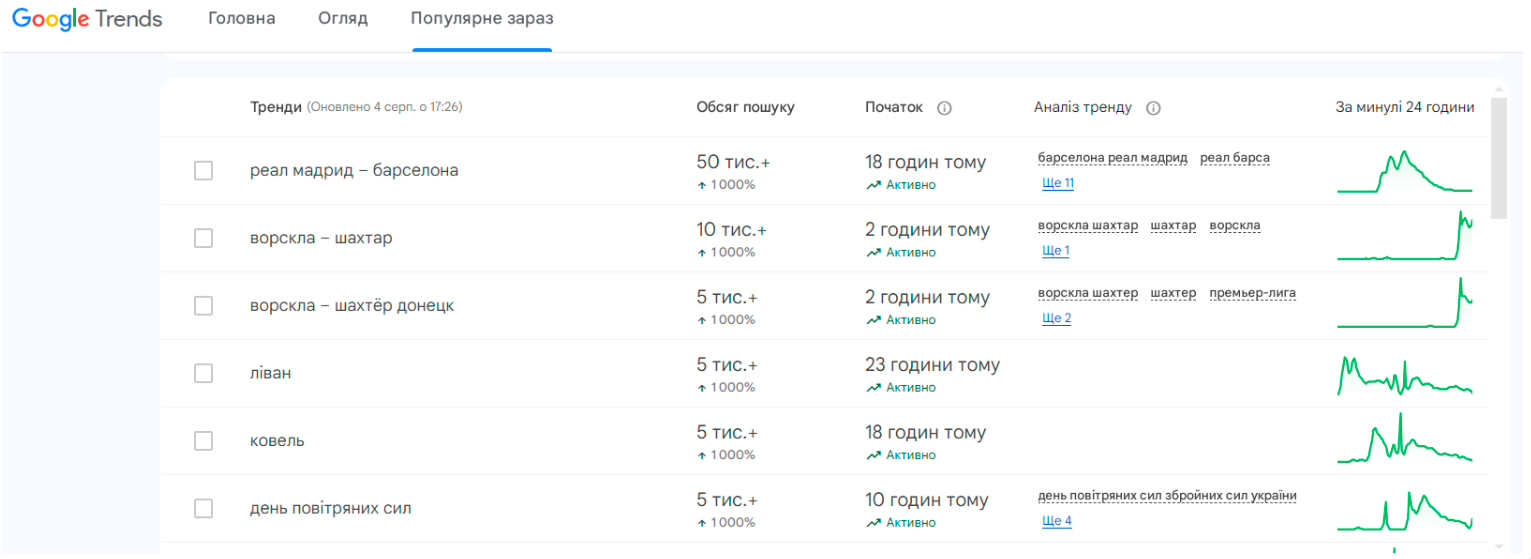Click the 10 тис.+ search volume
The height and width of the screenshot is (559, 1531).
[732, 230]
